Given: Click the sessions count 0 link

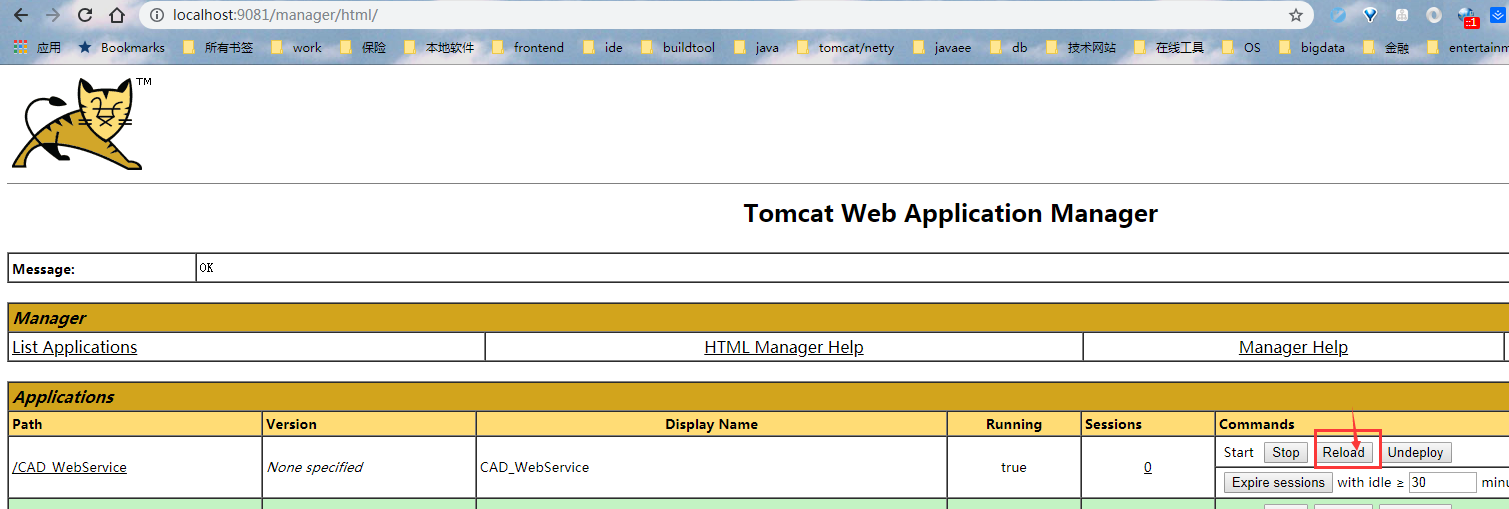Looking at the screenshot, I should coord(1148,467).
